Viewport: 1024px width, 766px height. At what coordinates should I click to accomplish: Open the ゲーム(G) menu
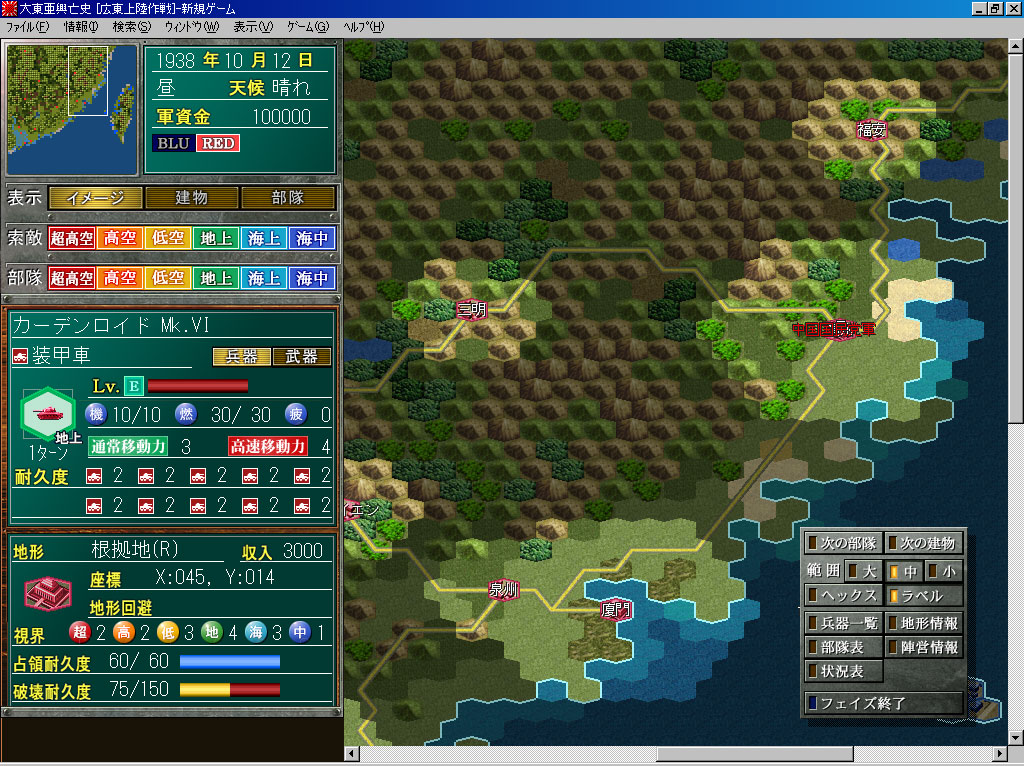pyautogui.click(x=308, y=27)
